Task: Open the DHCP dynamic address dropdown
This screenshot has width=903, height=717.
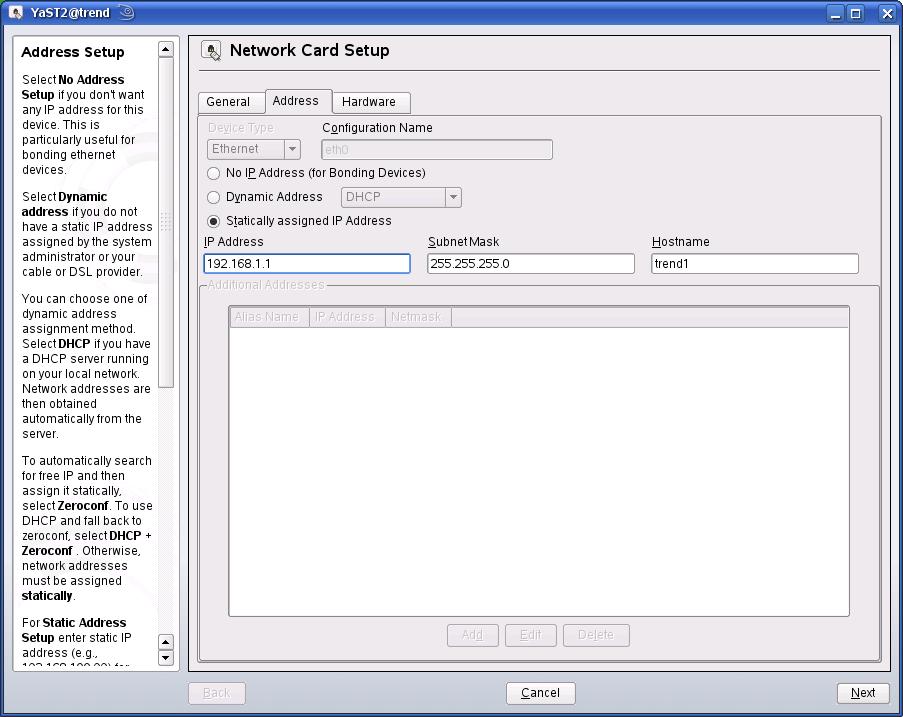Action: click(401, 198)
